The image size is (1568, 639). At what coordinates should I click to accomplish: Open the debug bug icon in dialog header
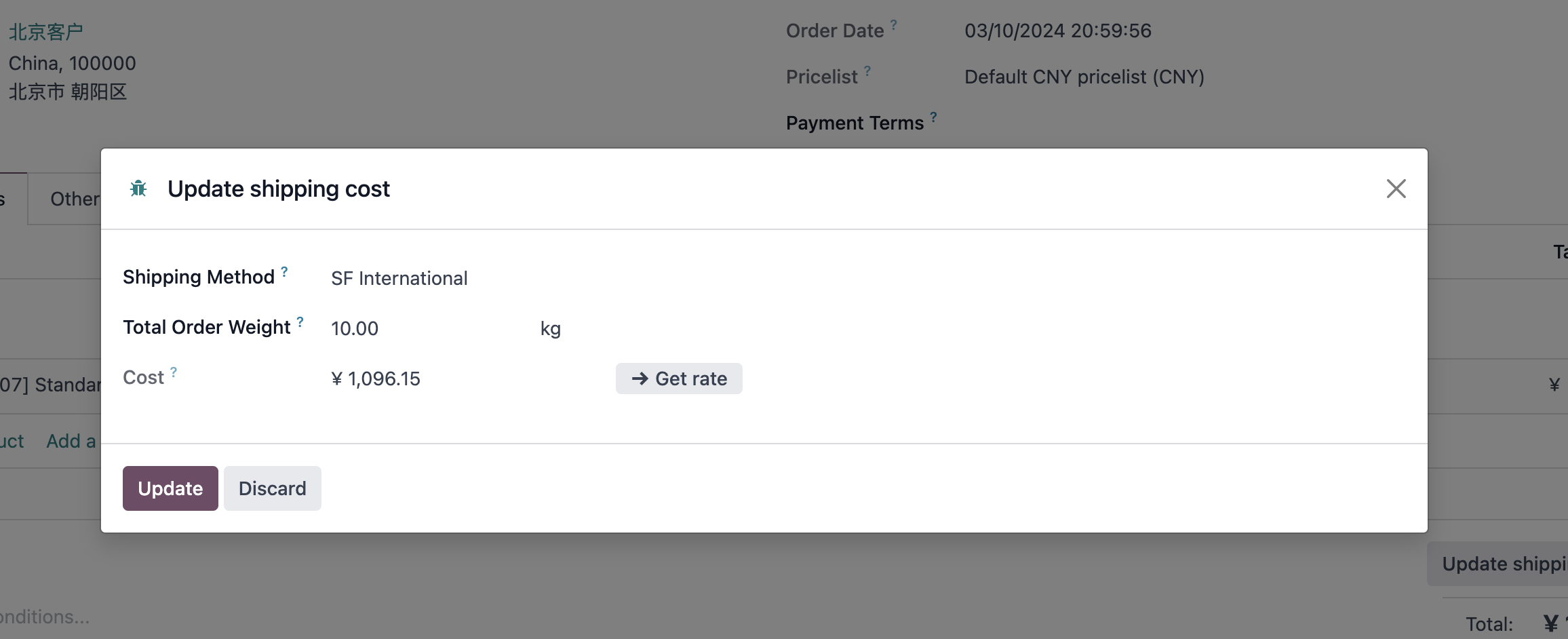coord(138,189)
